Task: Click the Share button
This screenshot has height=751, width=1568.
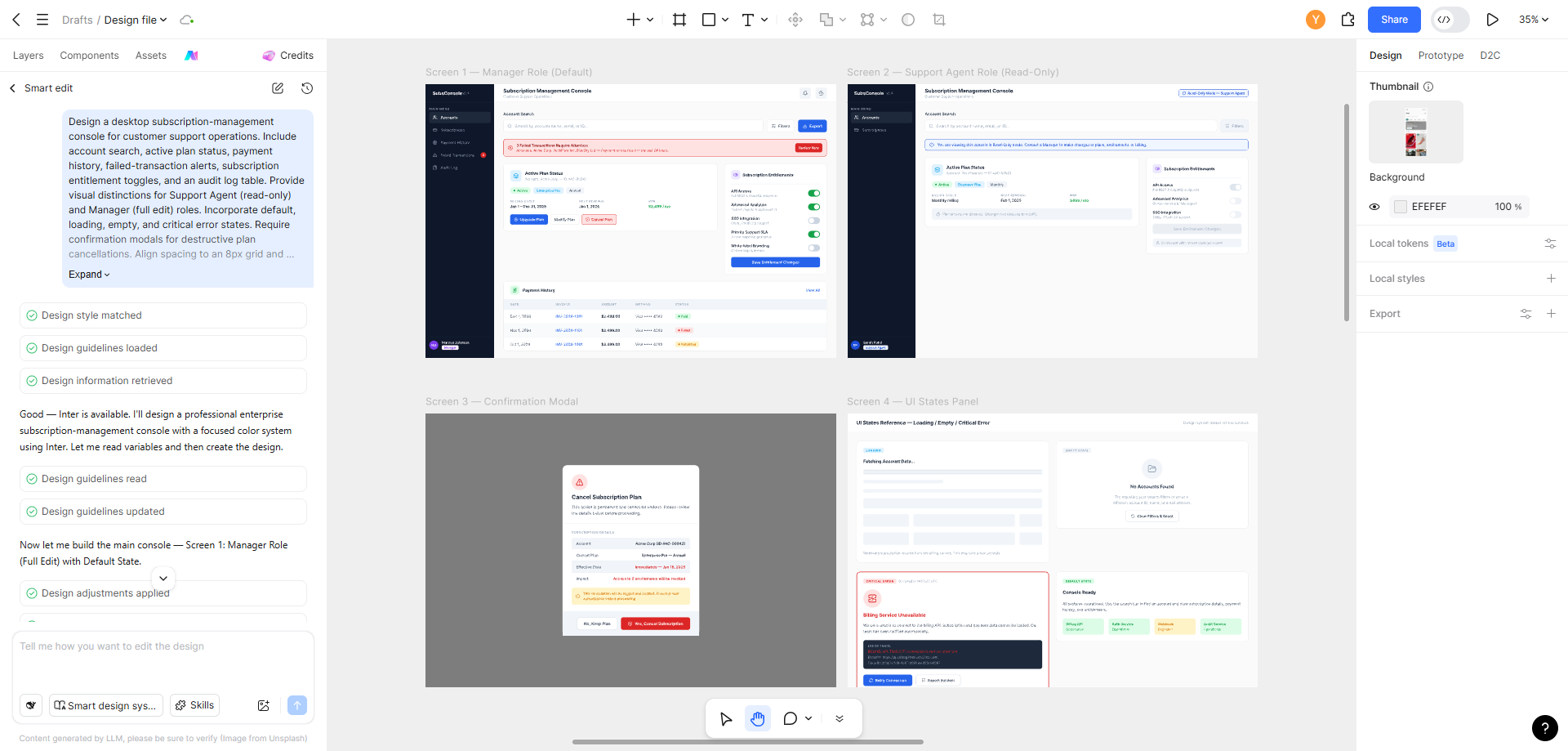Action: click(1394, 20)
